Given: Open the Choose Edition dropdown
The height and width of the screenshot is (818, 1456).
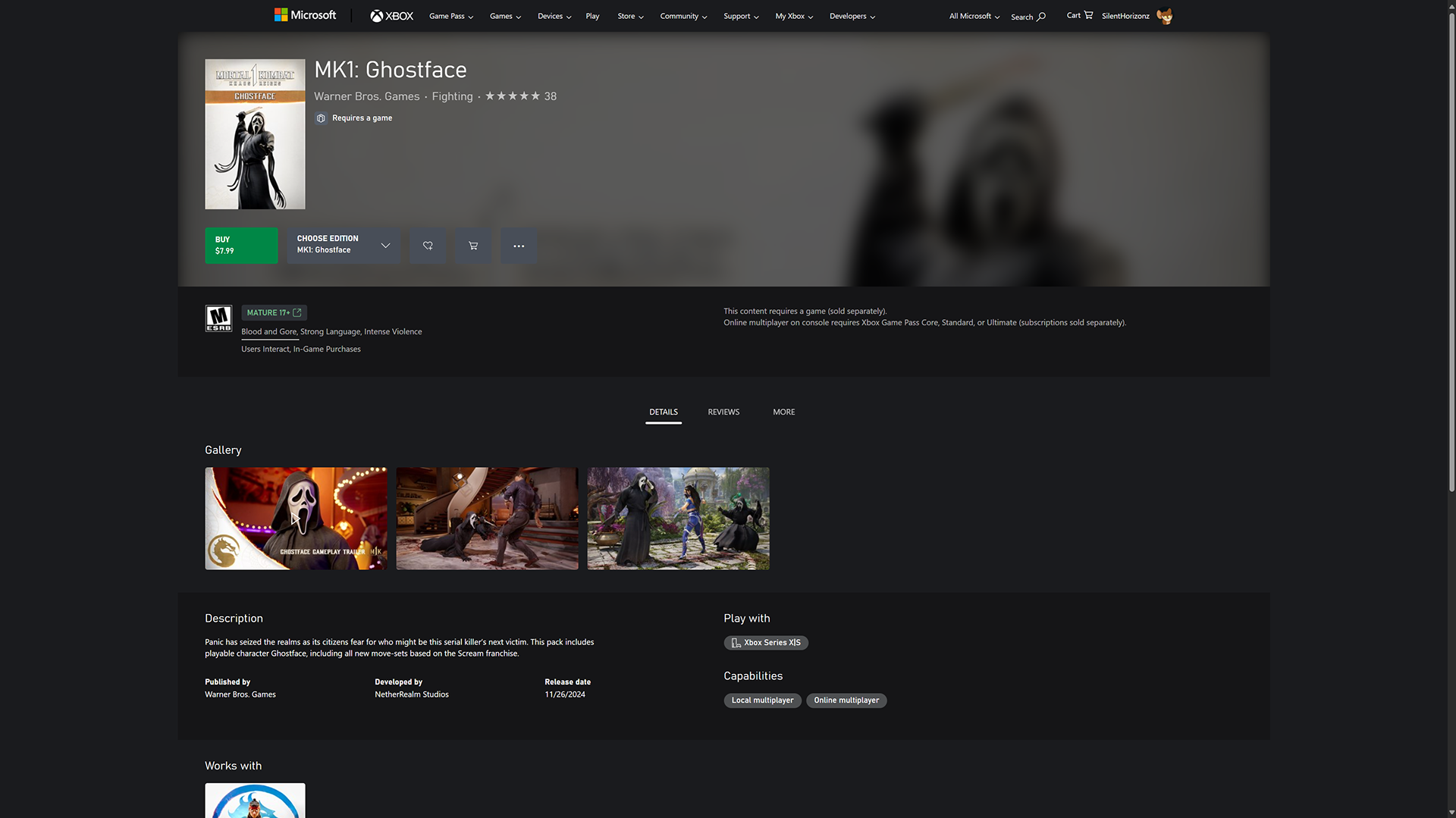Looking at the screenshot, I should (x=344, y=246).
